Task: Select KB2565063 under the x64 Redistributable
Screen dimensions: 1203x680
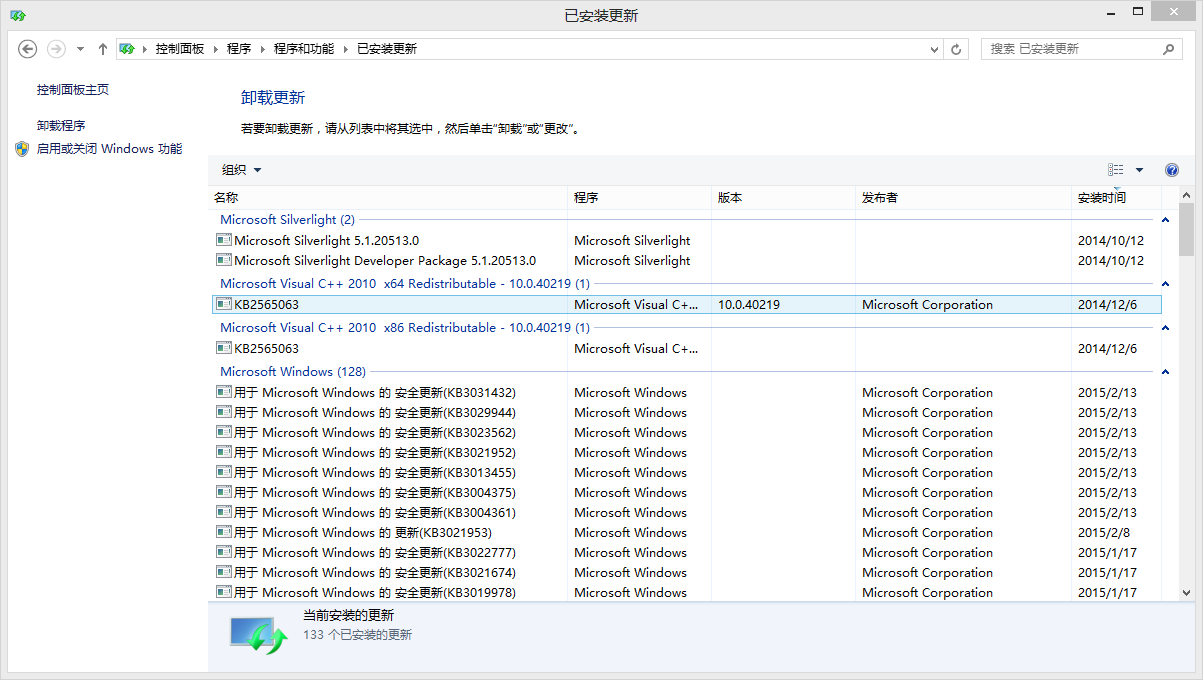Action: click(687, 305)
